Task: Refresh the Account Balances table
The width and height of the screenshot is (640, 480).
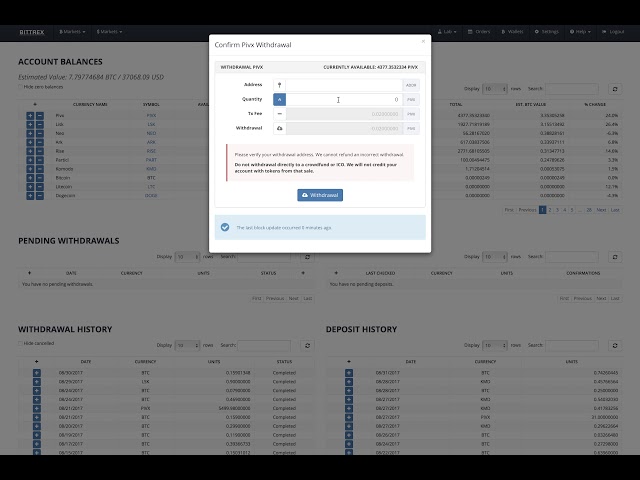Action: [615, 89]
